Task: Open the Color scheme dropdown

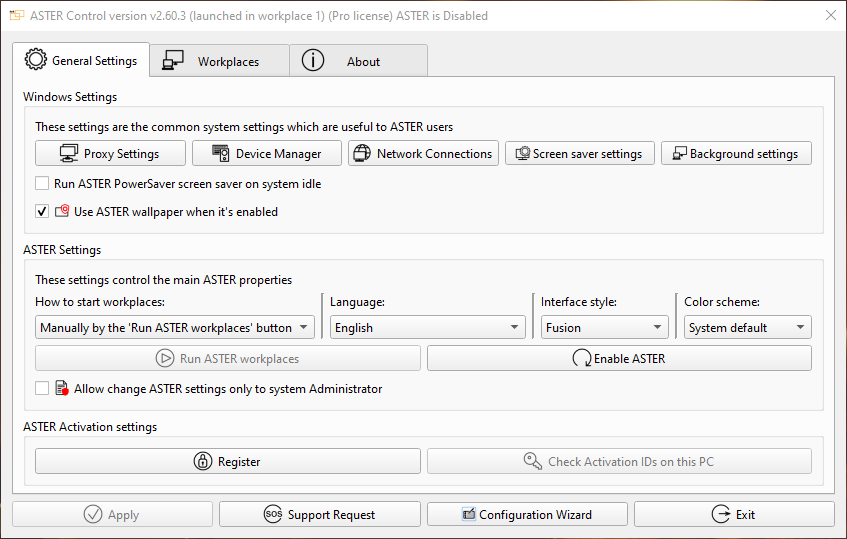Action: coord(748,327)
